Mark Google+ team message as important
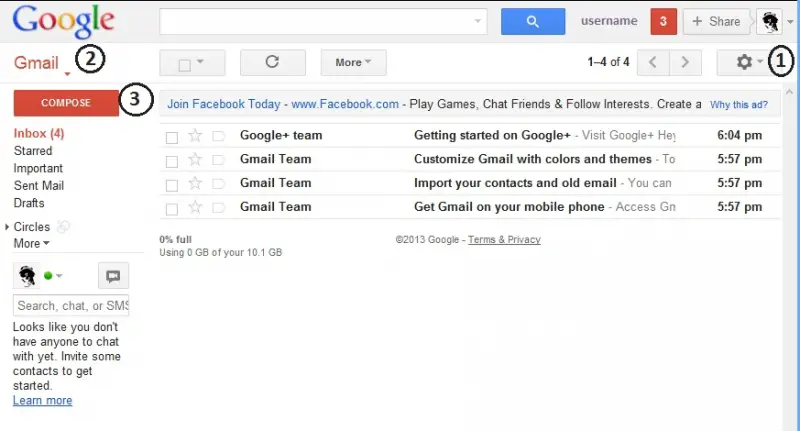The image size is (800, 431). click(218, 136)
